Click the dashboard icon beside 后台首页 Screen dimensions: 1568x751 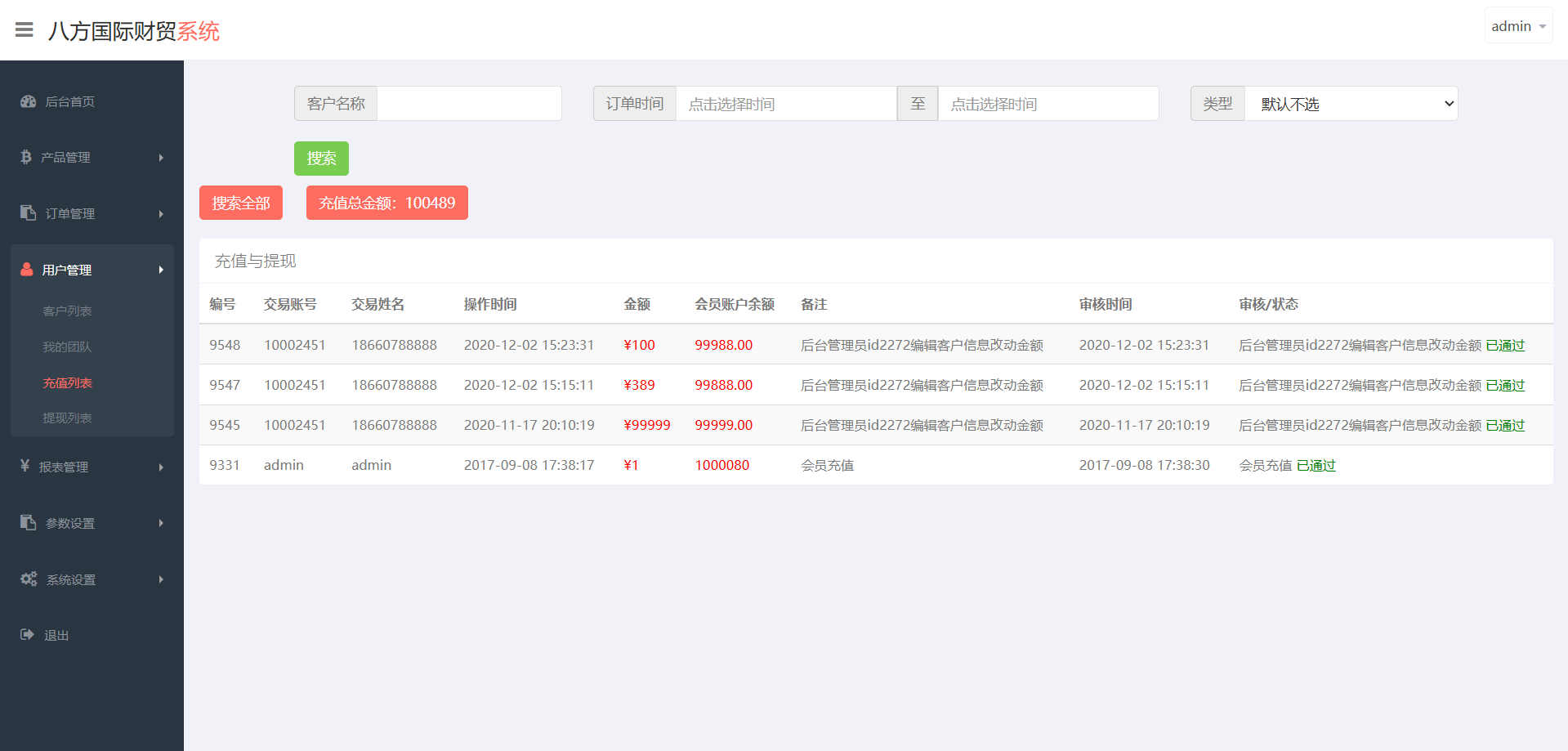[29, 101]
